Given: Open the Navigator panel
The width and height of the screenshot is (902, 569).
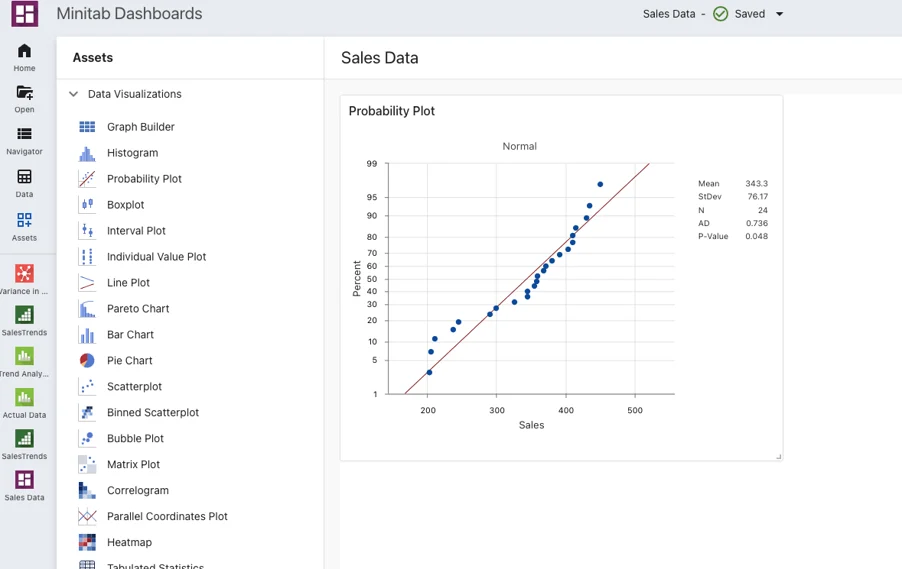Looking at the screenshot, I should (24, 140).
